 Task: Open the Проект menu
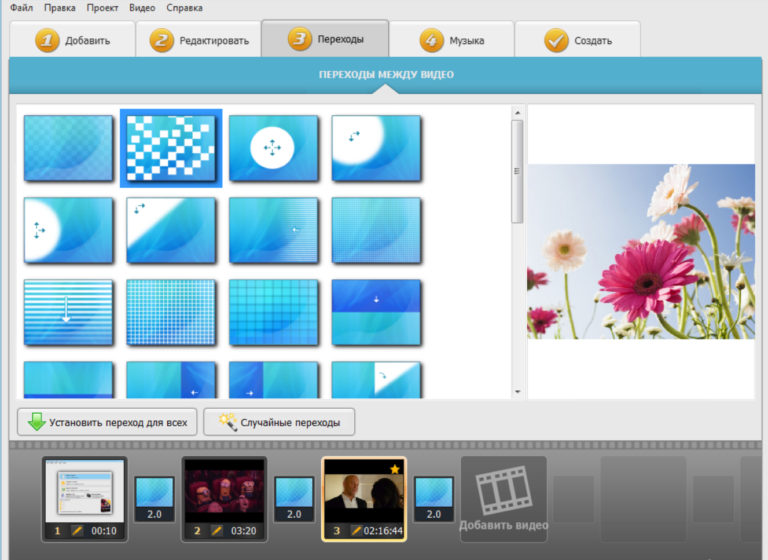(x=102, y=8)
